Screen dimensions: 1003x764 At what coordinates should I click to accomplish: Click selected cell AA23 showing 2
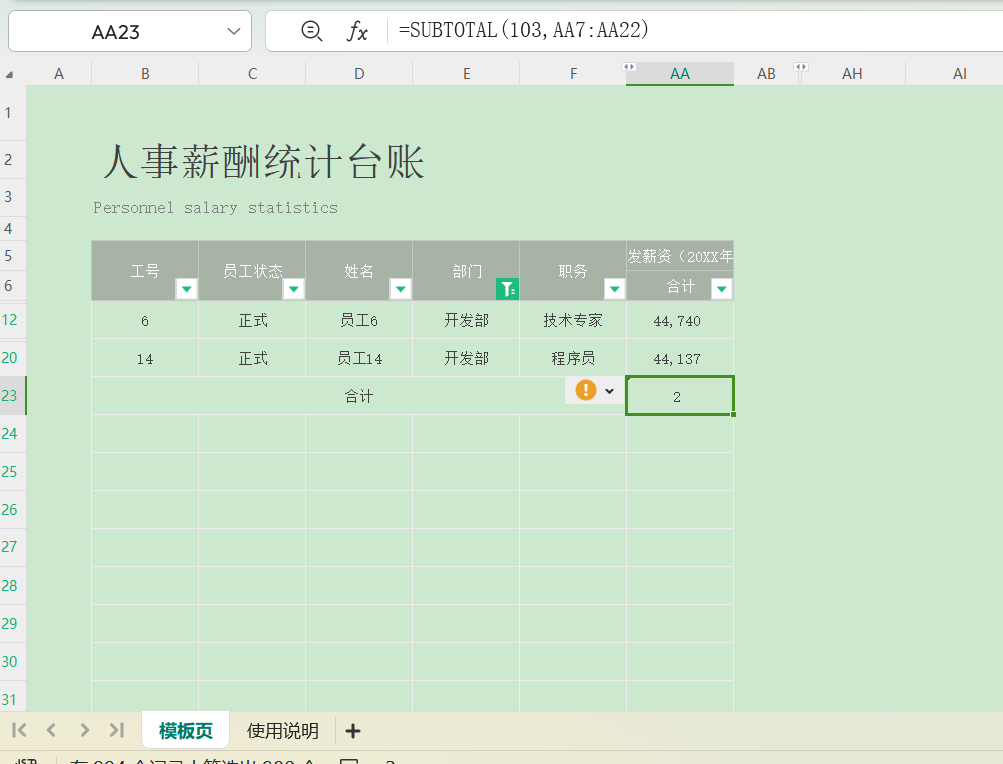pos(679,396)
